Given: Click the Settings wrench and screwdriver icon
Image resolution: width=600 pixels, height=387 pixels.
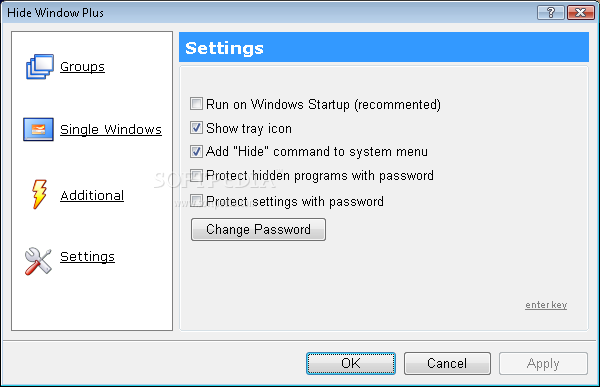Looking at the screenshot, I should tap(38, 261).
